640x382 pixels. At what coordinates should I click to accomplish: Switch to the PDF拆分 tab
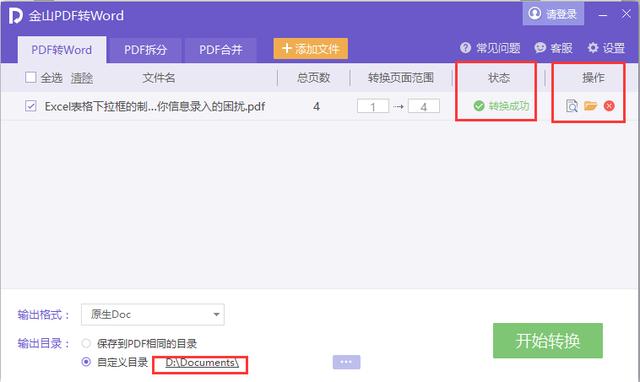146,50
